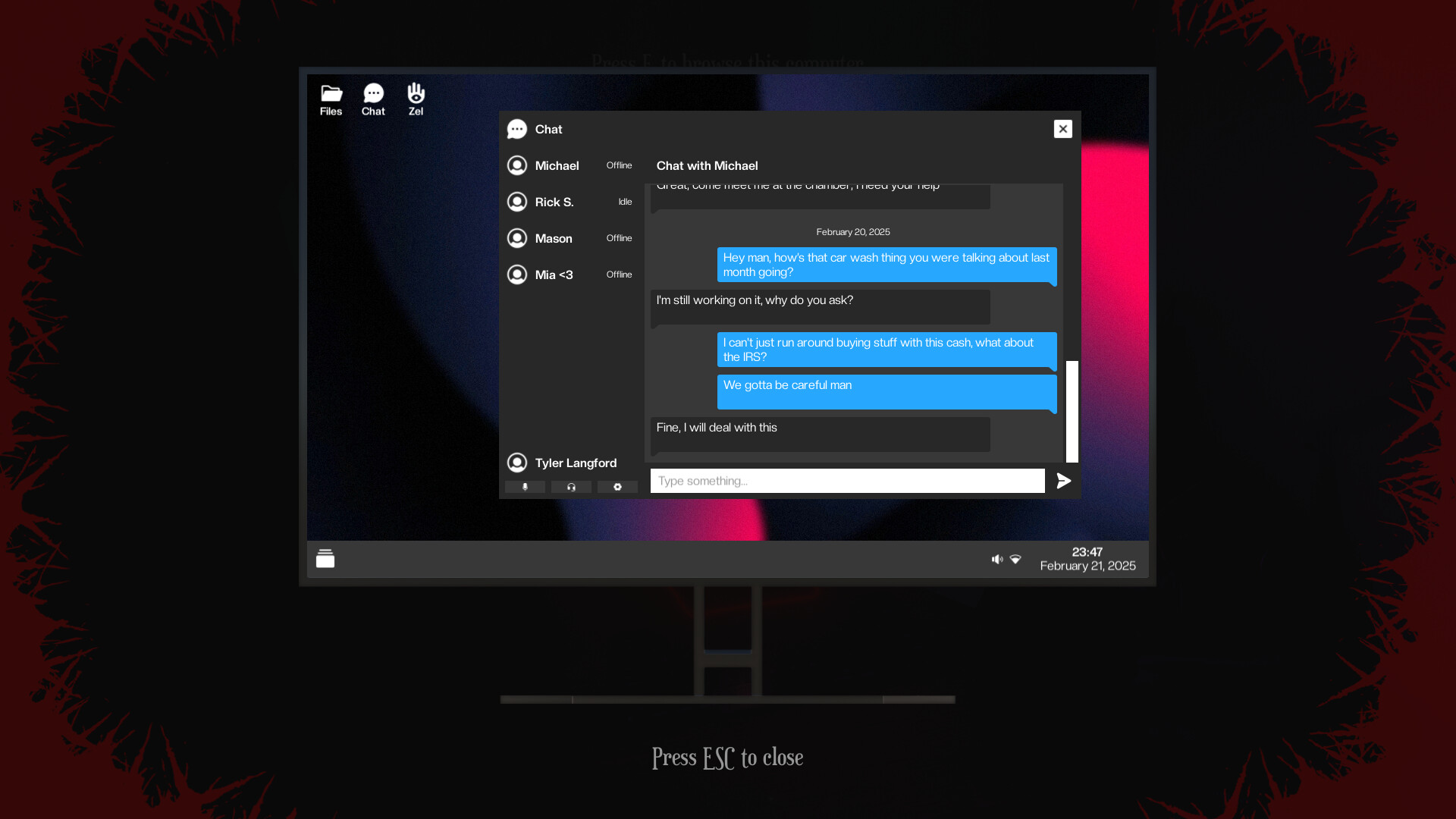Click the Wi-Fi tray icon
The height and width of the screenshot is (819, 1456).
pos(1015,559)
